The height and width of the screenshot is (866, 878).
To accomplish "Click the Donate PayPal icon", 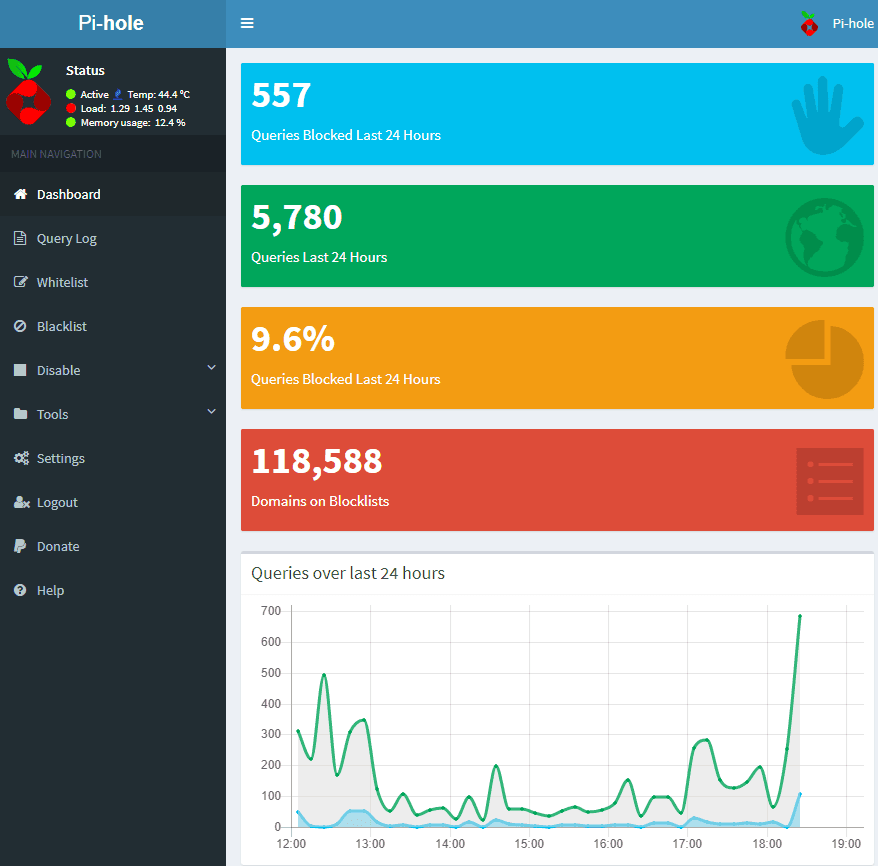I will coord(20,546).
